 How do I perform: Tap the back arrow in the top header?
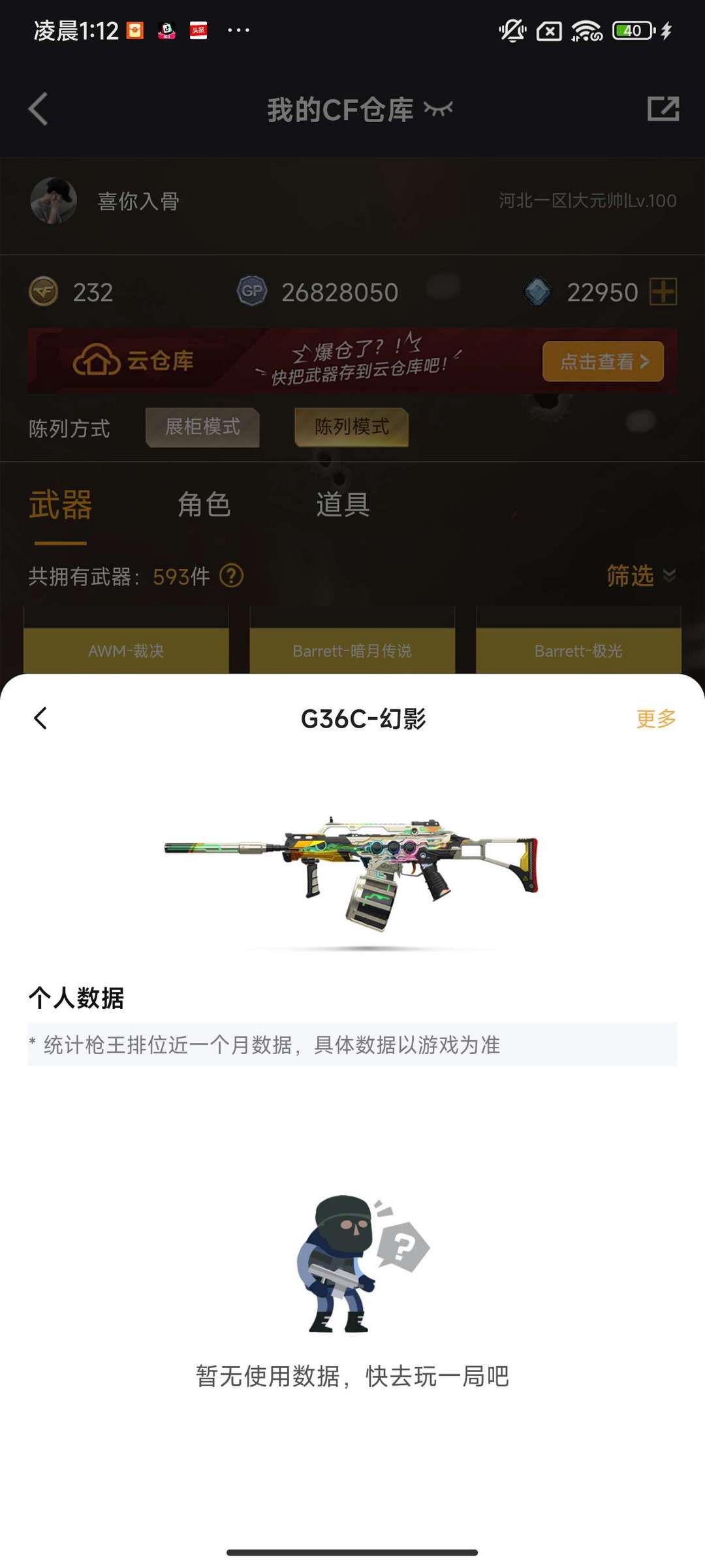[x=39, y=108]
